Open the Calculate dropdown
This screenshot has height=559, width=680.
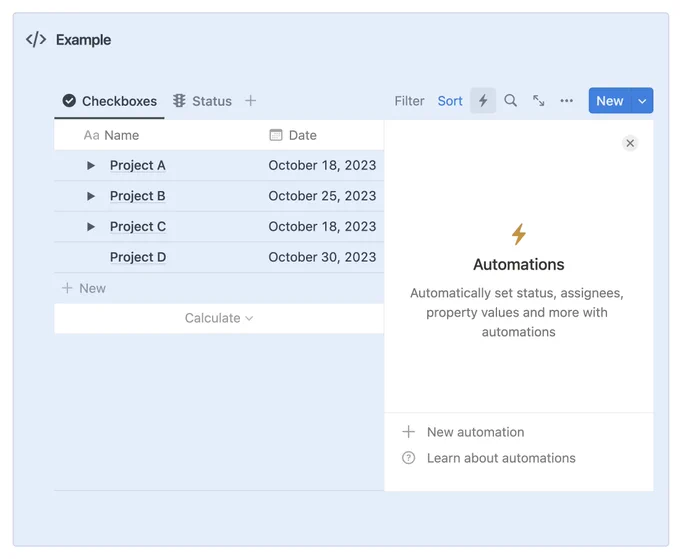(x=219, y=318)
